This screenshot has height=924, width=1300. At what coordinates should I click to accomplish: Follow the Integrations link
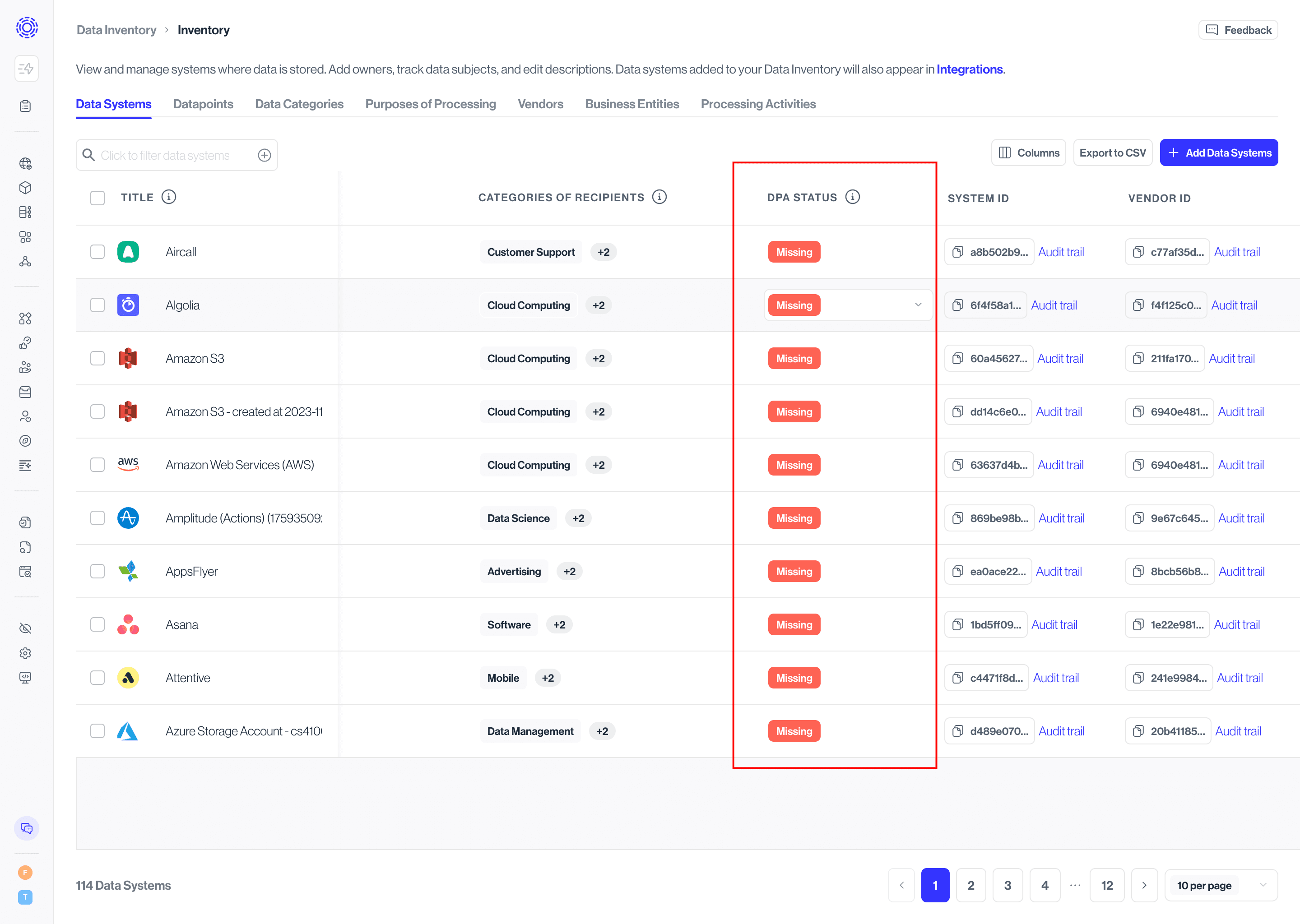[969, 69]
